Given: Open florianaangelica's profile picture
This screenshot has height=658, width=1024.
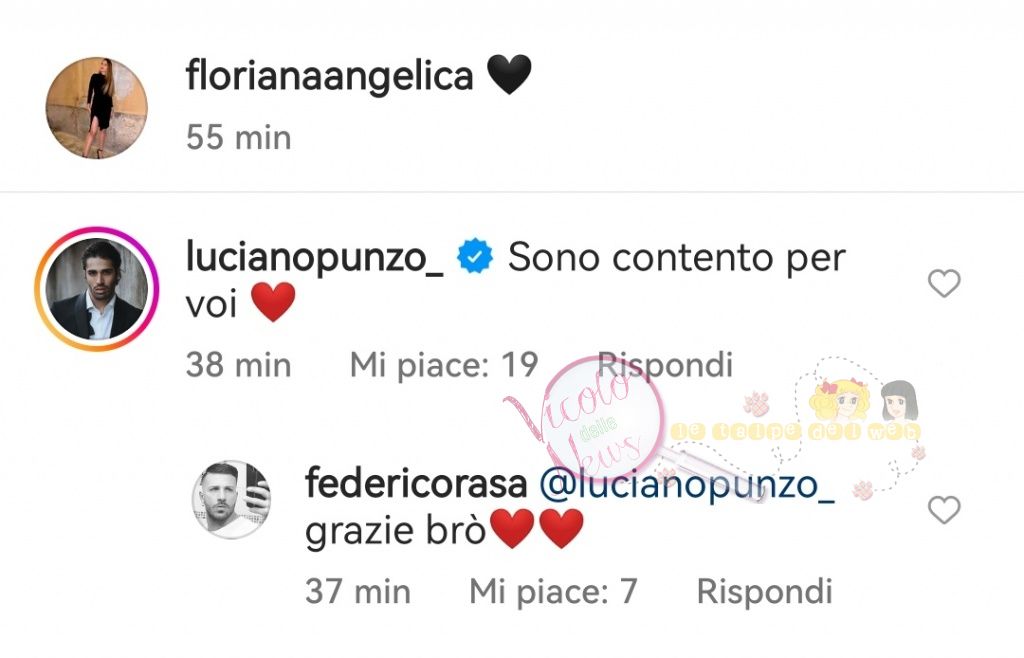Looking at the screenshot, I should click(x=97, y=108).
